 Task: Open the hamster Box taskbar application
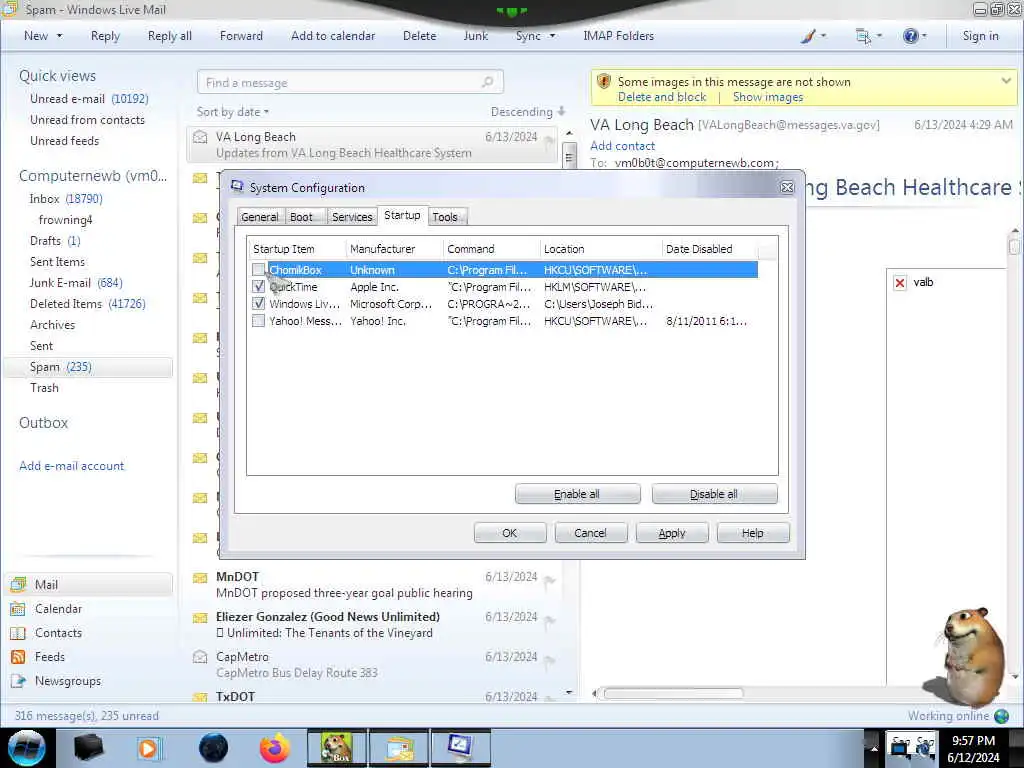337,748
